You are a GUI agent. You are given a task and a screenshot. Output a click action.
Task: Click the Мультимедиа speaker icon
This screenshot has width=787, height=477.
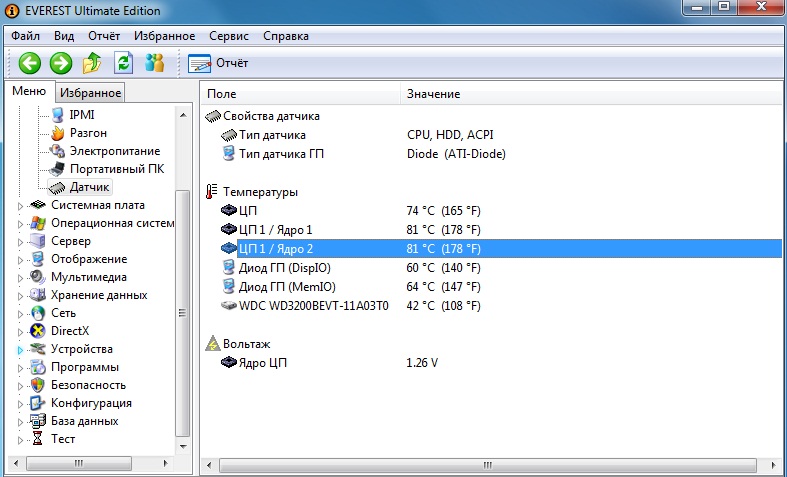tap(38, 277)
